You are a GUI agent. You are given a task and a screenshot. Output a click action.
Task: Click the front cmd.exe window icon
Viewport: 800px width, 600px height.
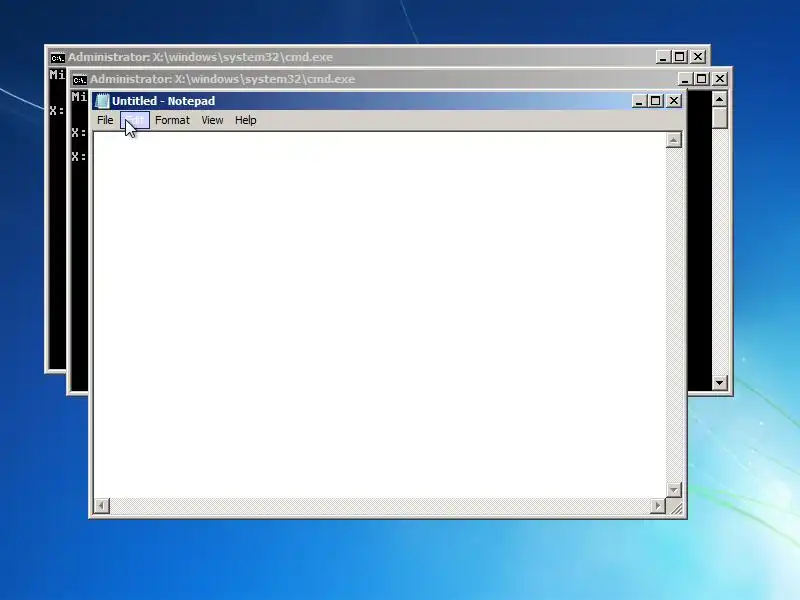coord(80,80)
